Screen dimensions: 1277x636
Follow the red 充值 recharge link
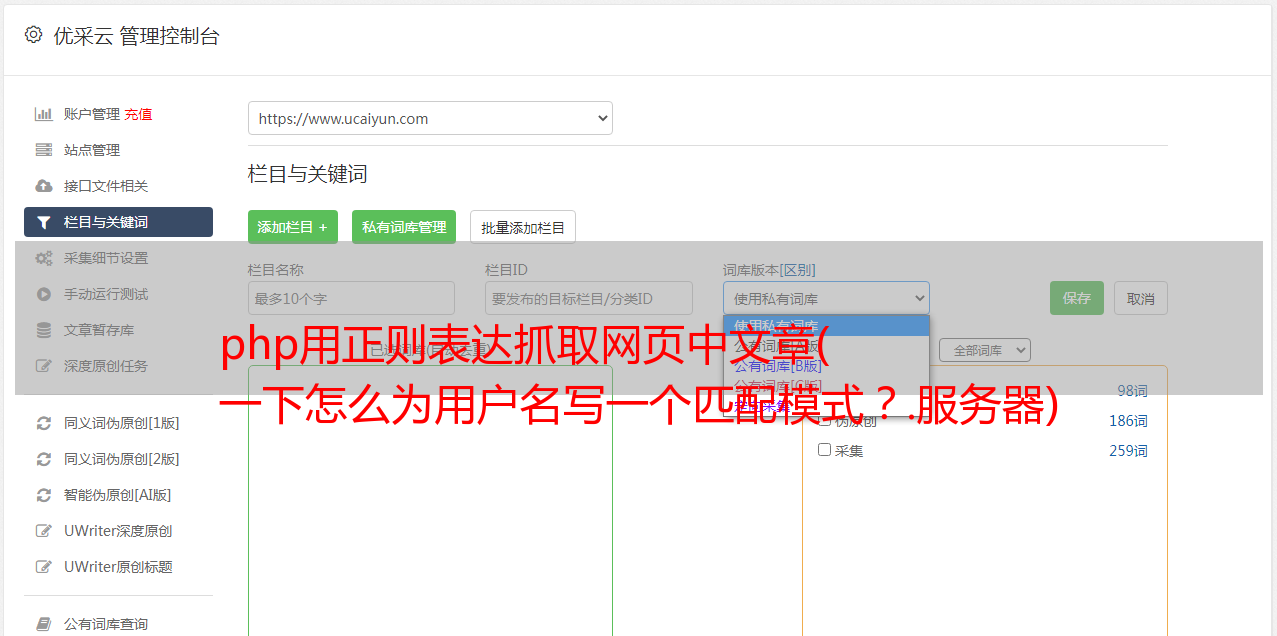(138, 114)
